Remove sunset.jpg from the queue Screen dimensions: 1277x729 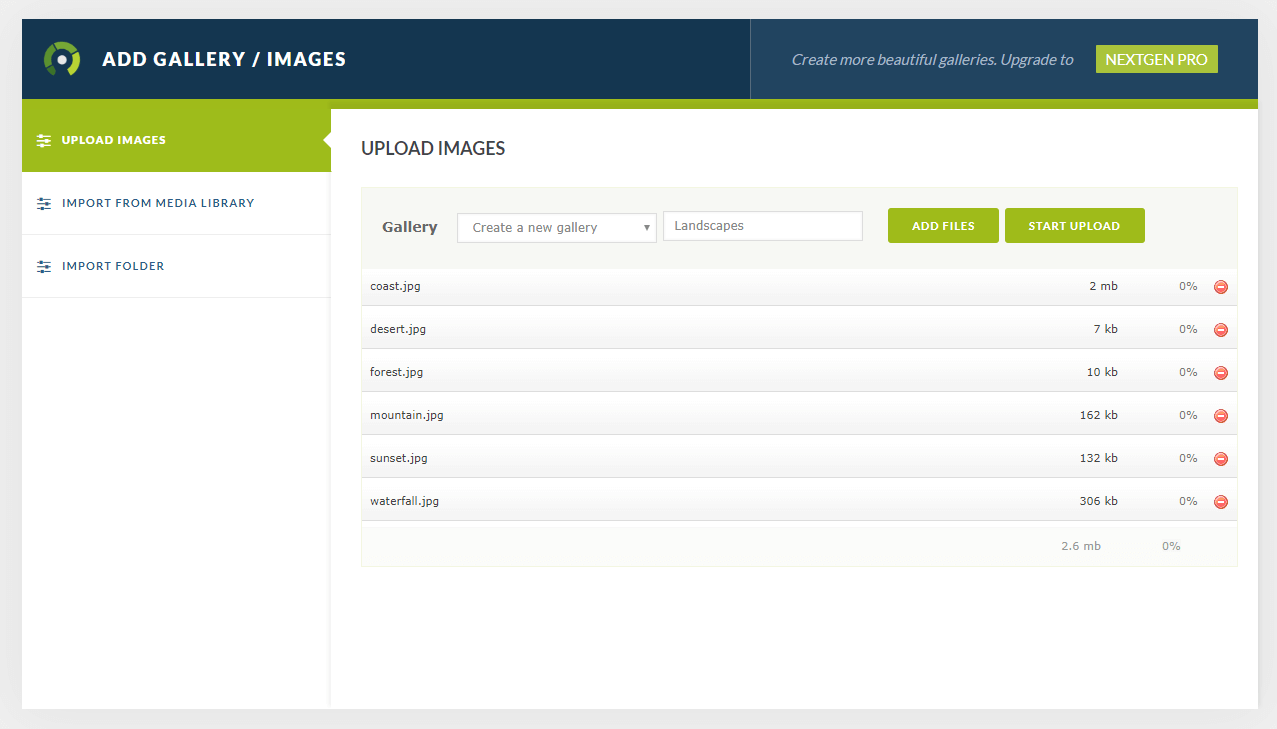pos(1220,458)
